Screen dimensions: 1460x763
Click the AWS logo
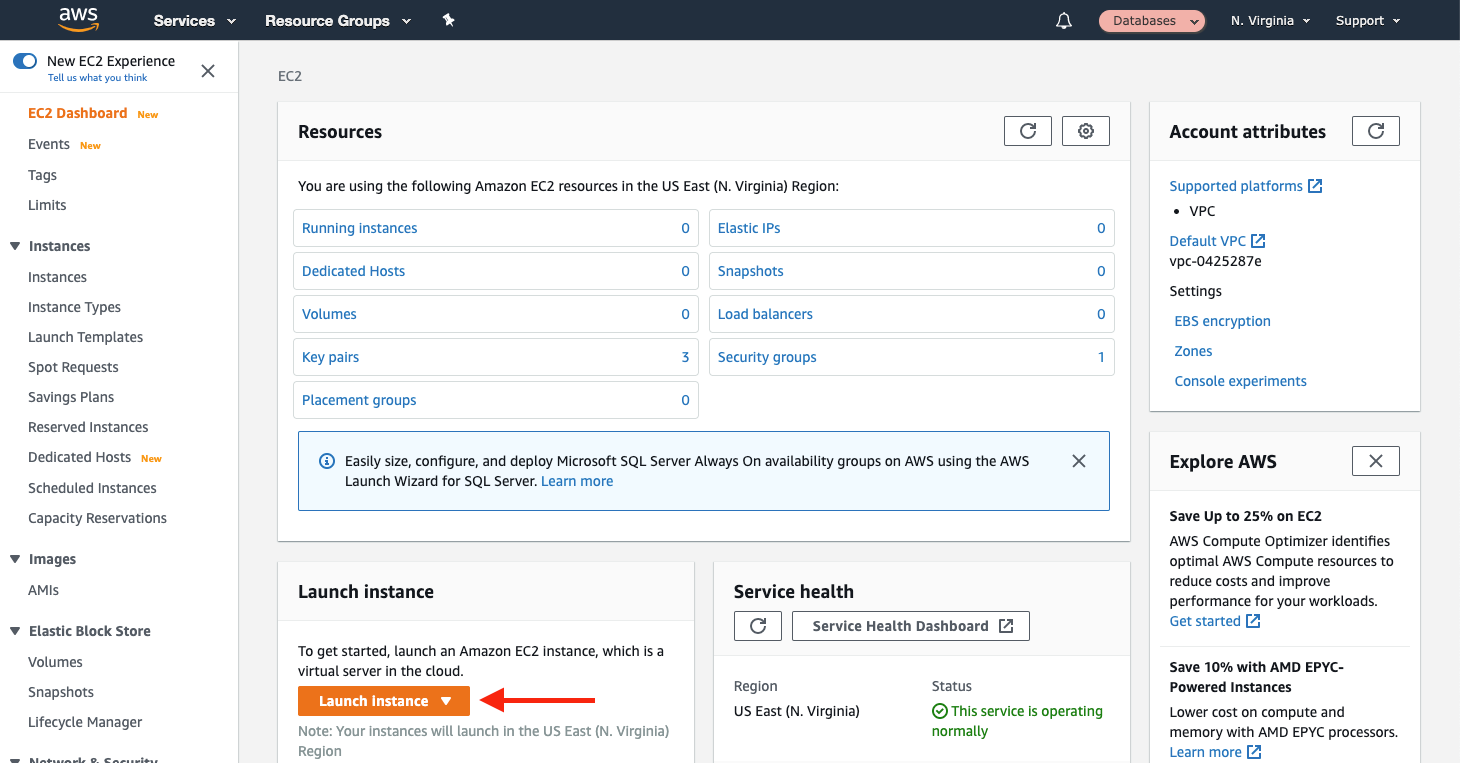(x=78, y=19)
